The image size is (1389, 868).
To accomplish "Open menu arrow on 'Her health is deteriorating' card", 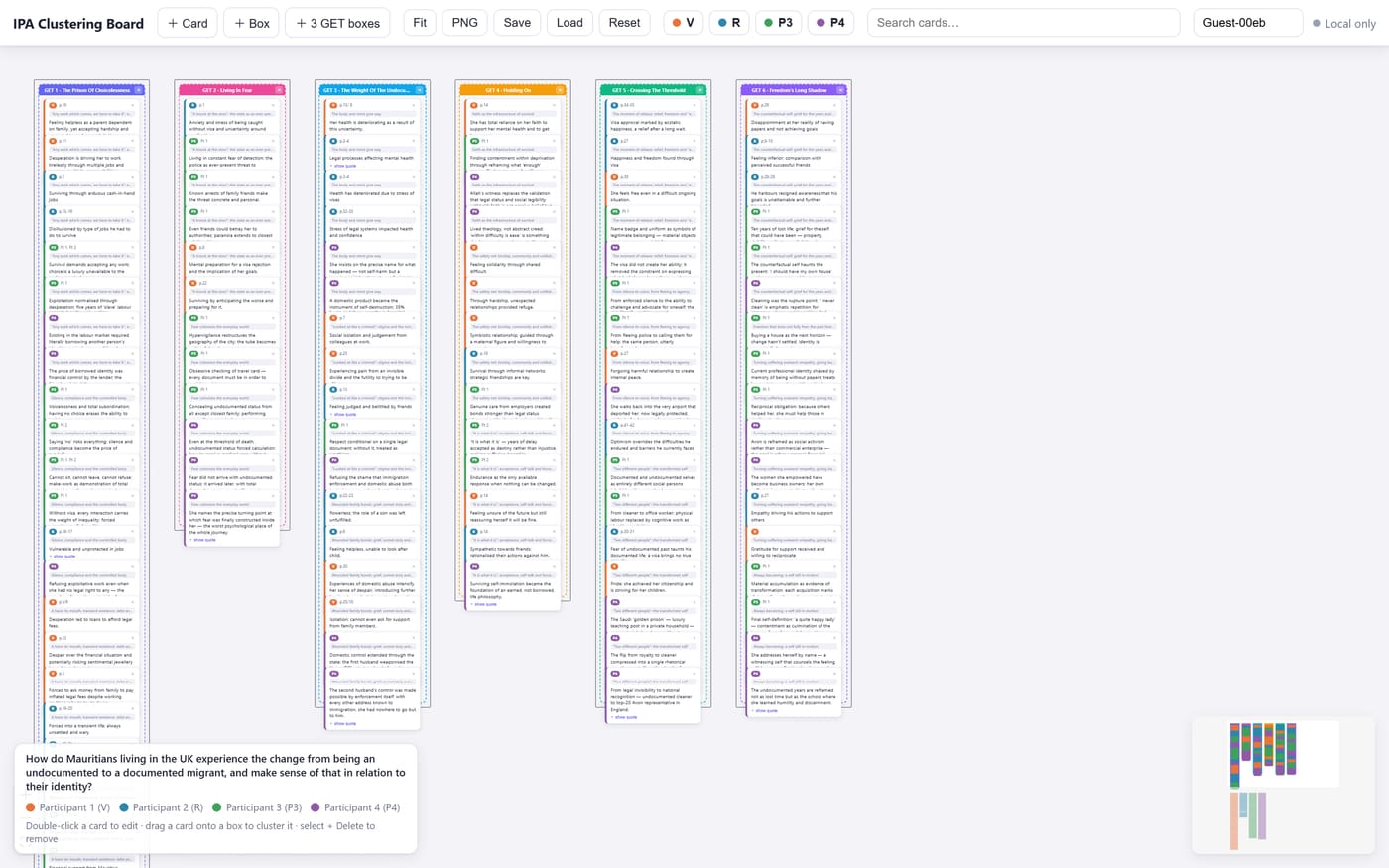I will [x=412, y=105].
